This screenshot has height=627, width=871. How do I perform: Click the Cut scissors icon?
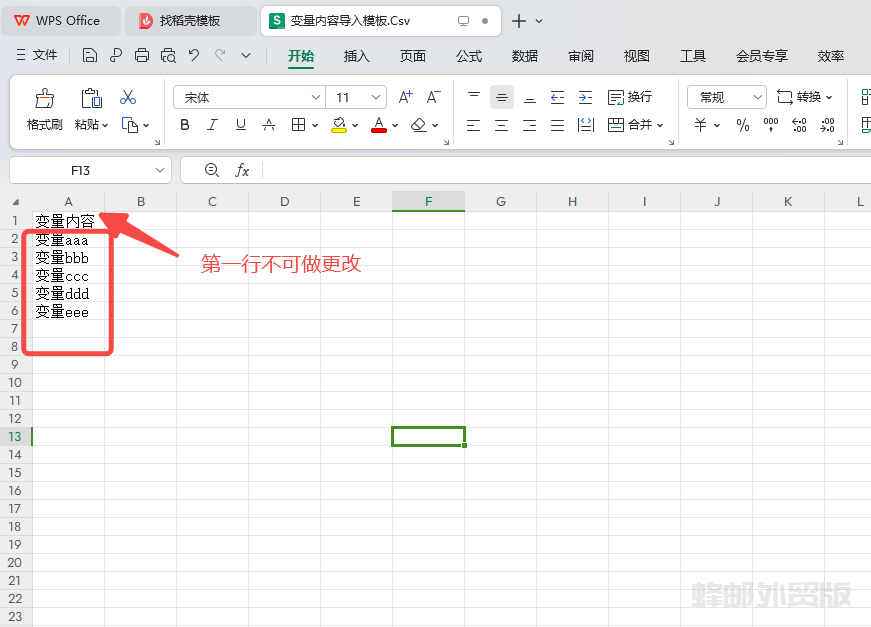point(128,97)
